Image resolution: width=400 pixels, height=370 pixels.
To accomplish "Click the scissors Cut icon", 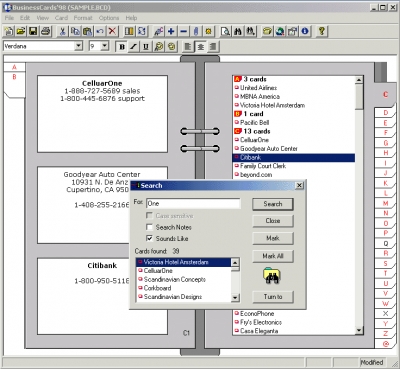I will (62, 31).
